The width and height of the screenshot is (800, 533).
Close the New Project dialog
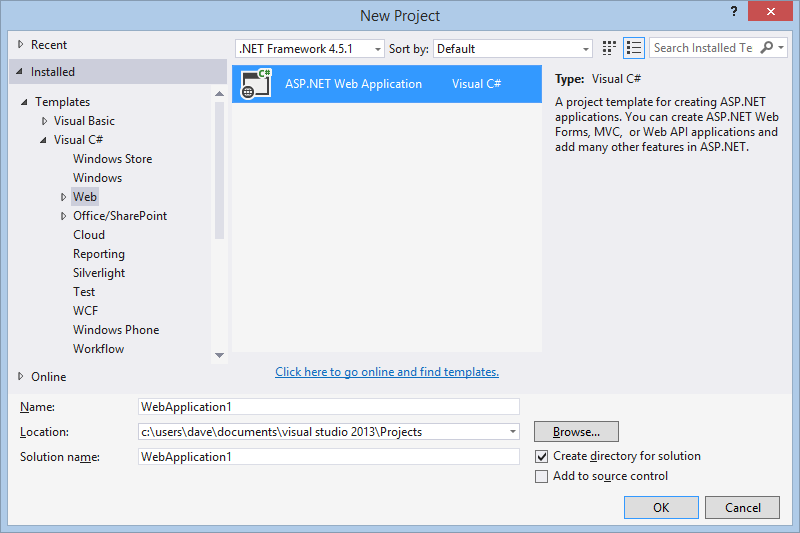tap(770, 11)
